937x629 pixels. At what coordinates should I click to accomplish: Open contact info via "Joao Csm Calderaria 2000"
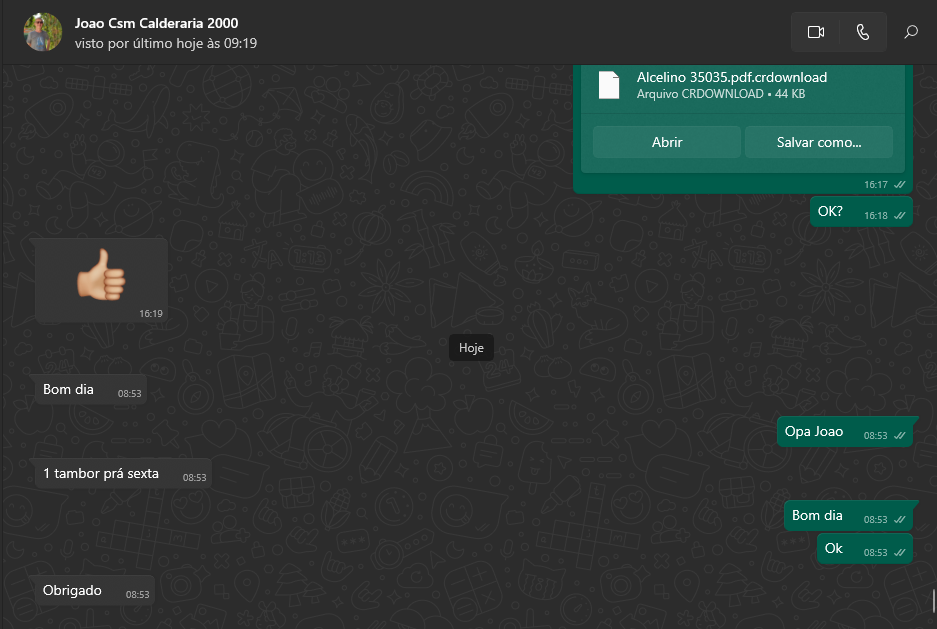(157, 23)
